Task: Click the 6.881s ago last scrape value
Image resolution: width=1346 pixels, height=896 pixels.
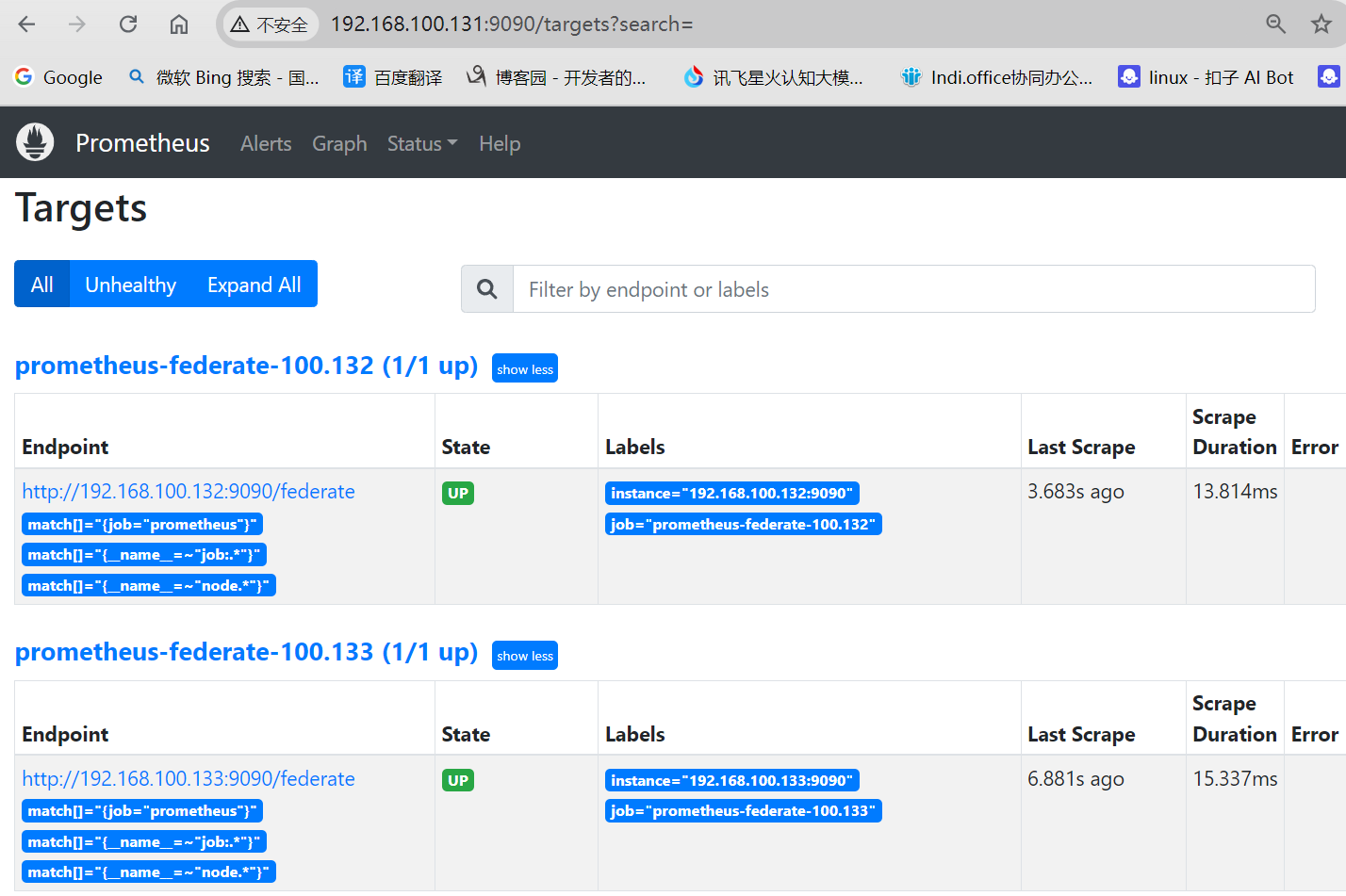Action: point(1075,779)
